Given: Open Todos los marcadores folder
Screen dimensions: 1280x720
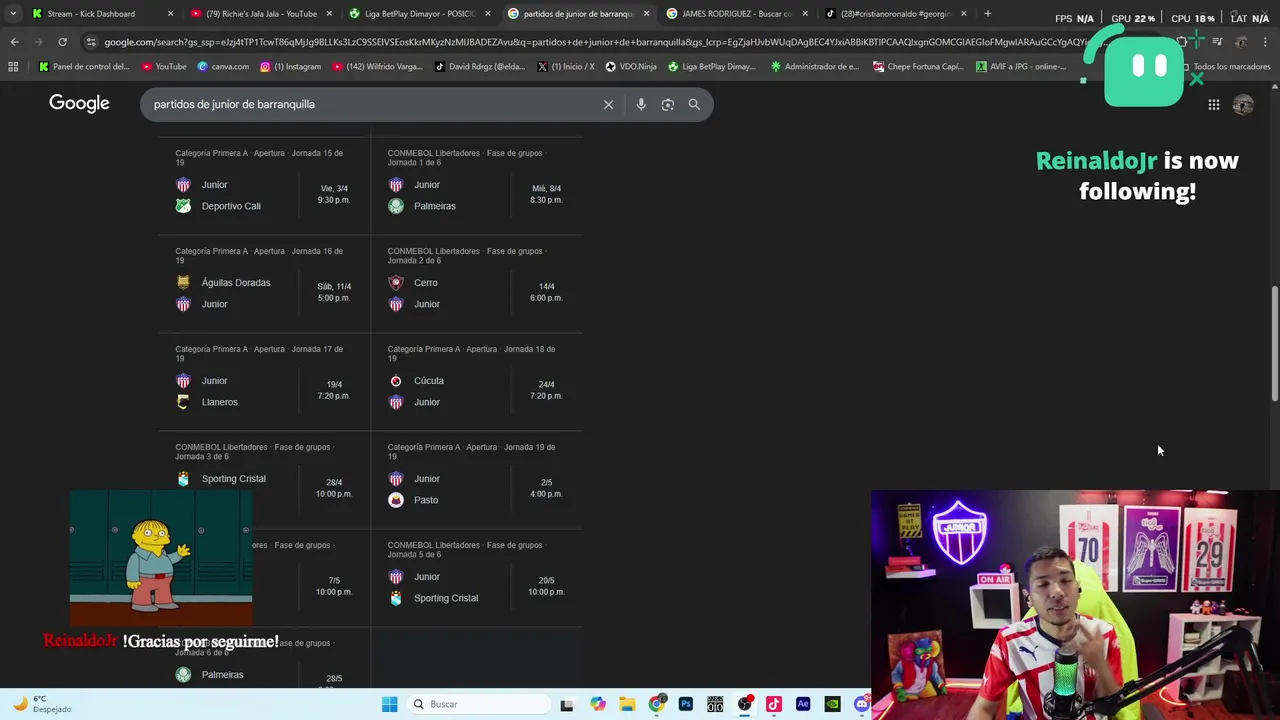Looking at the screenshot, I should point(1225,66).
